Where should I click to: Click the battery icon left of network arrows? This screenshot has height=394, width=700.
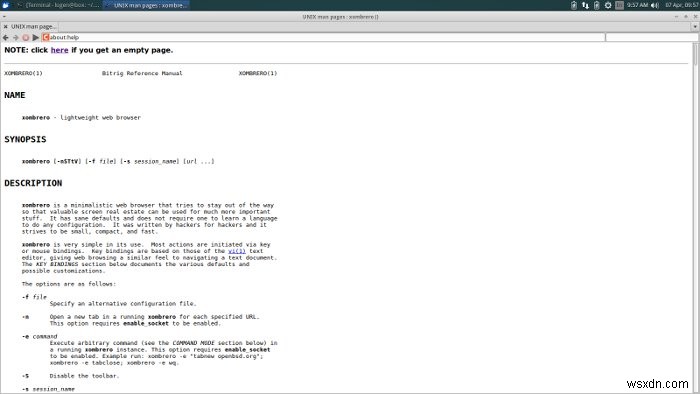click(574, 5)
